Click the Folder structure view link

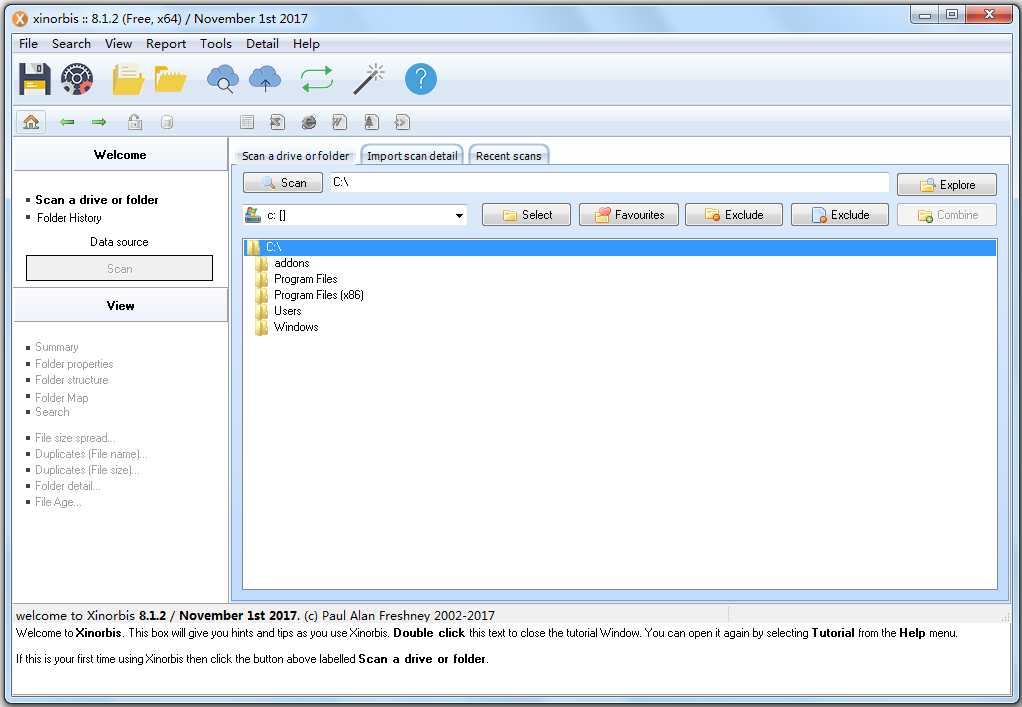click(72, 380)
